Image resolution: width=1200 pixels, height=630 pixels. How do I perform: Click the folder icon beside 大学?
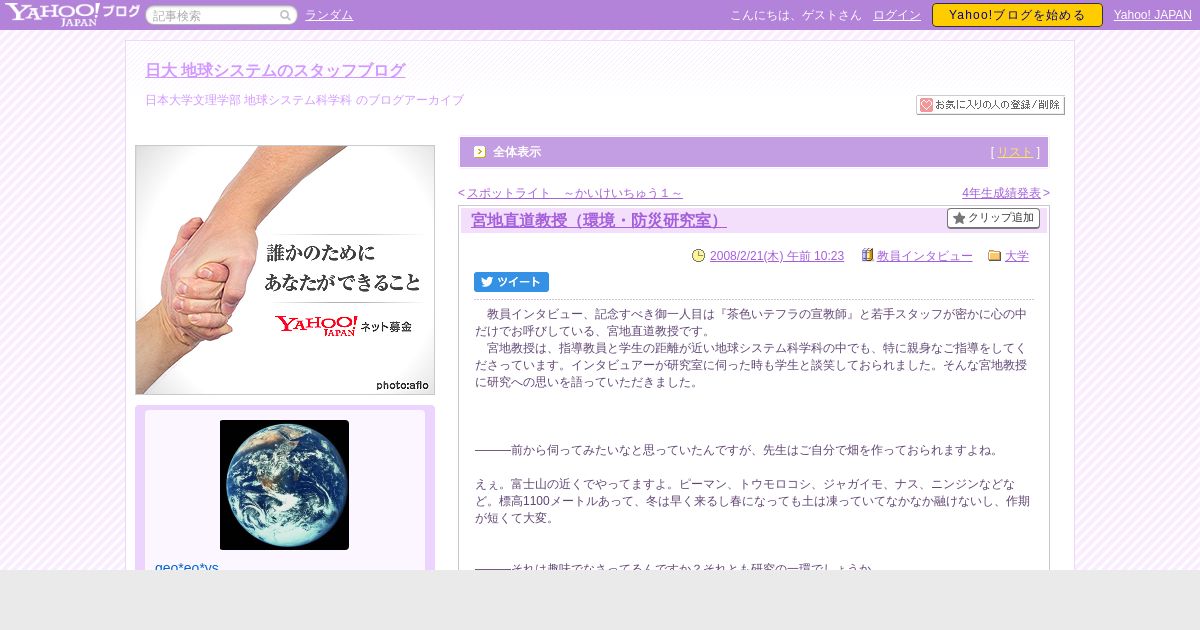(x=994, y=256)
